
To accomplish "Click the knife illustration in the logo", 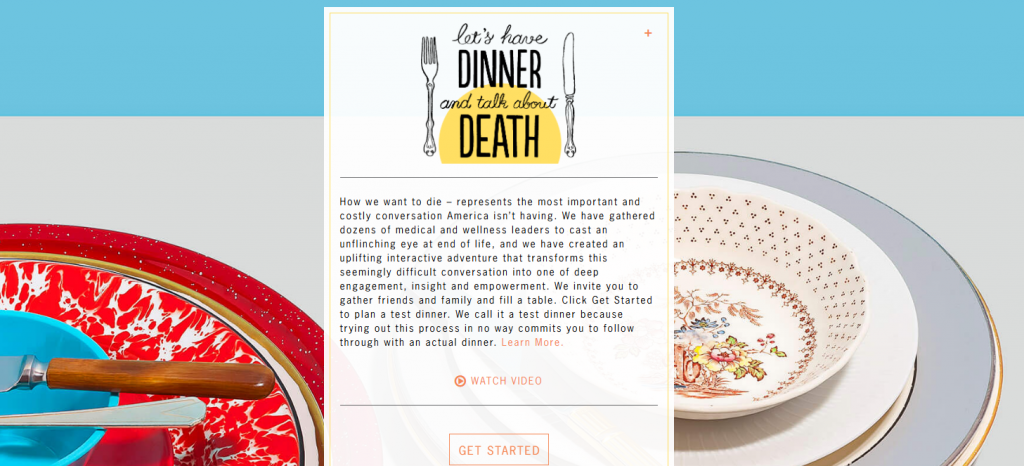I will pos(569,95).
